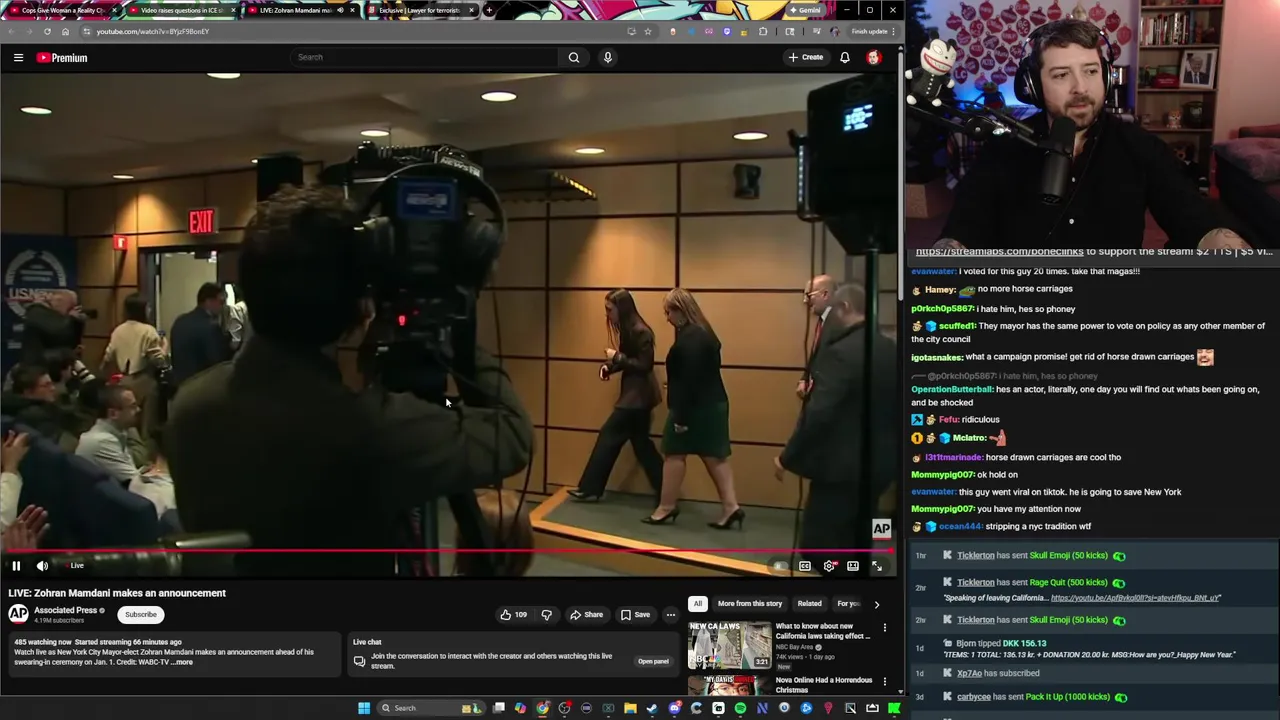Mute the video player volume
This screenshot has height=720, width=1280.
pos(42,566)
